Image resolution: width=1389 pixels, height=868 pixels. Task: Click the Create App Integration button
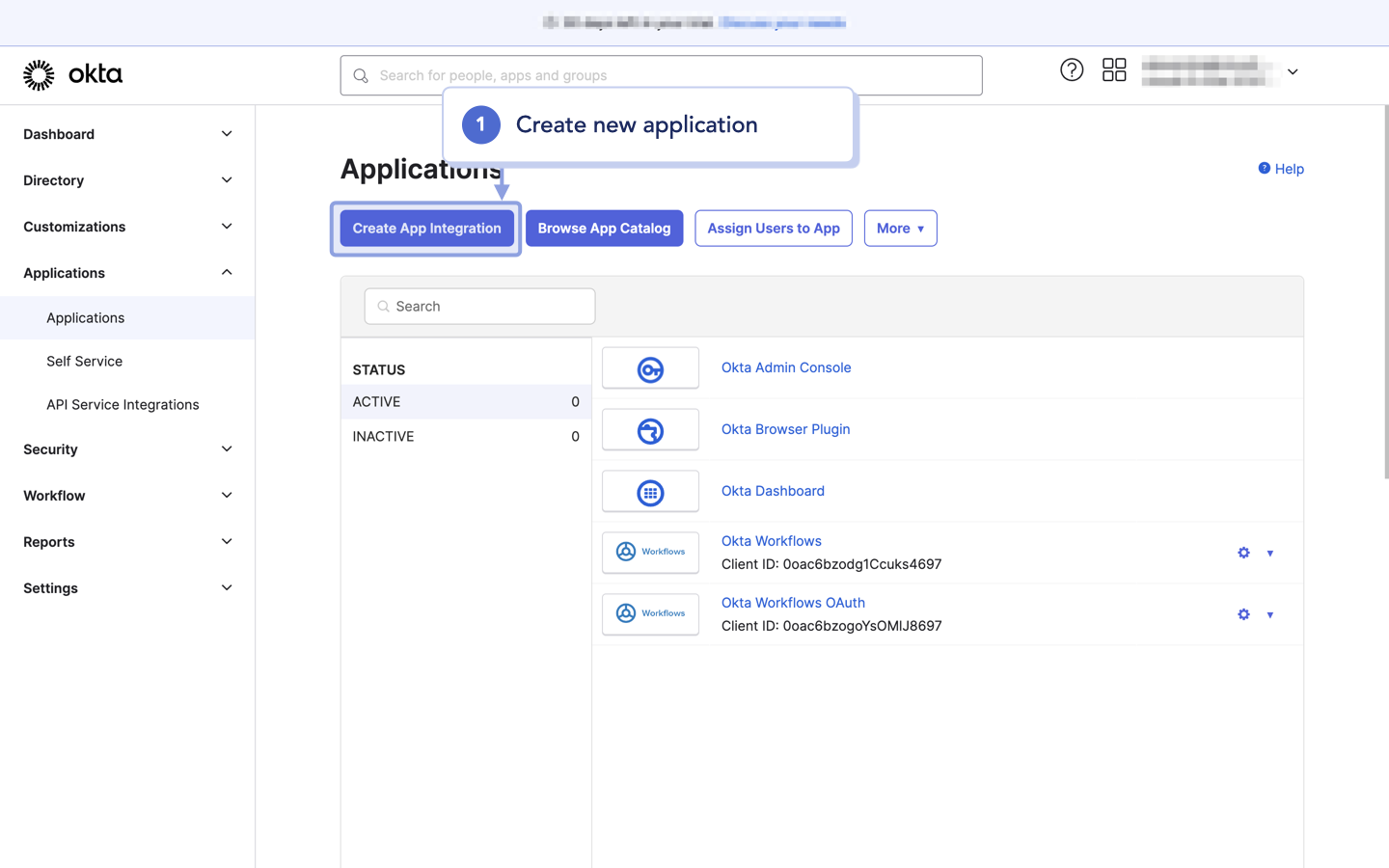click(425, 228)
